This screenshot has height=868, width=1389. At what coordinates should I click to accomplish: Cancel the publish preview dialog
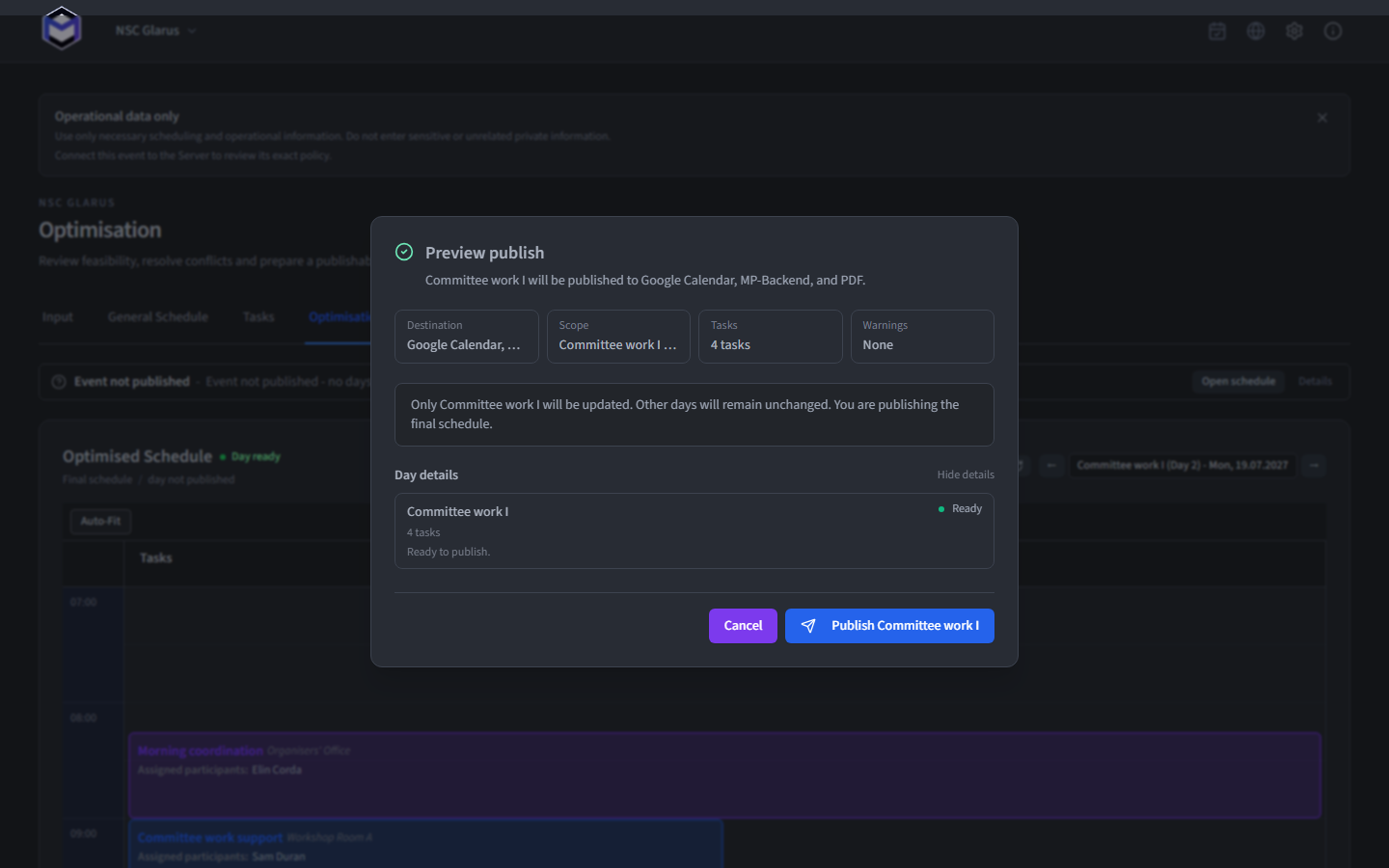[x=743, y=626]
